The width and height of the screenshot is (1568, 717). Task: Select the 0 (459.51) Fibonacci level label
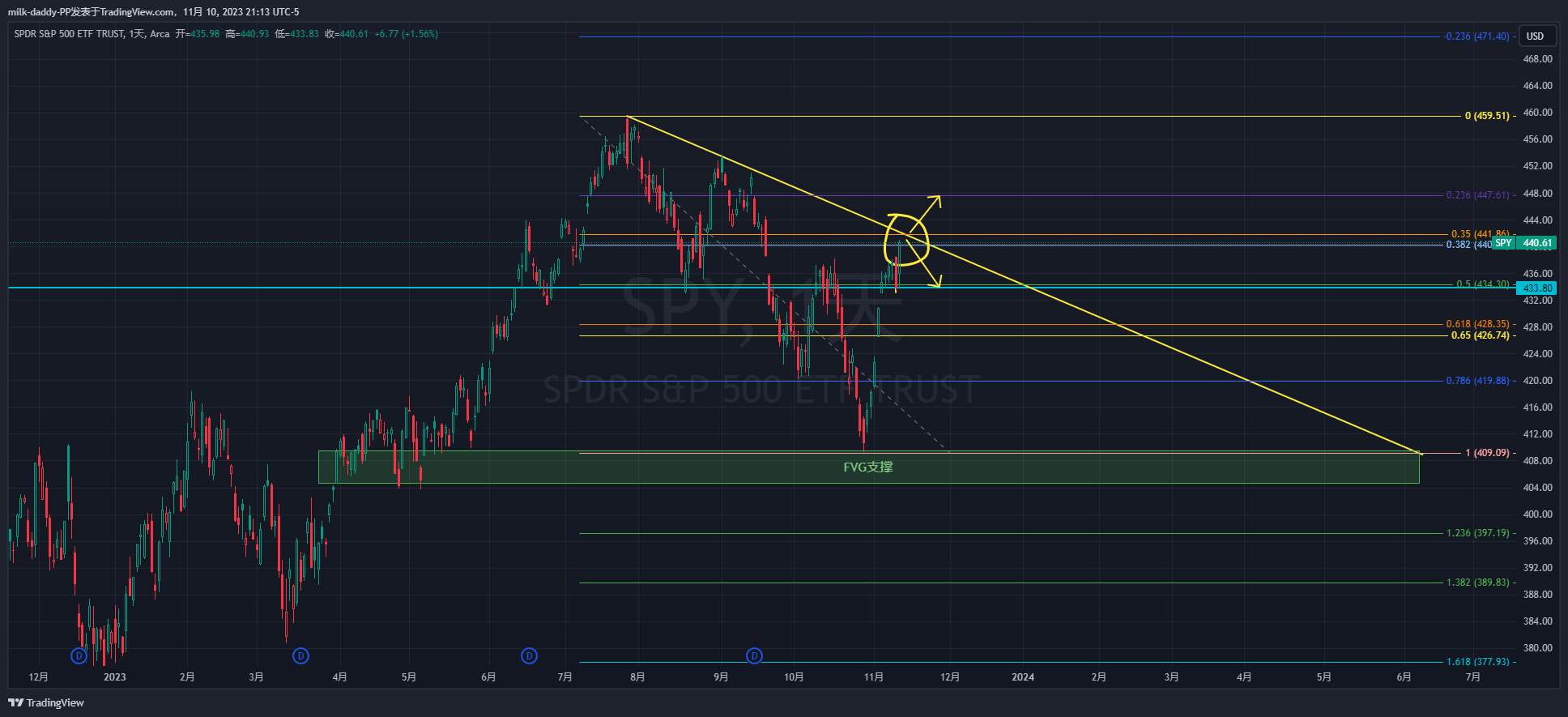(1487, 116)
